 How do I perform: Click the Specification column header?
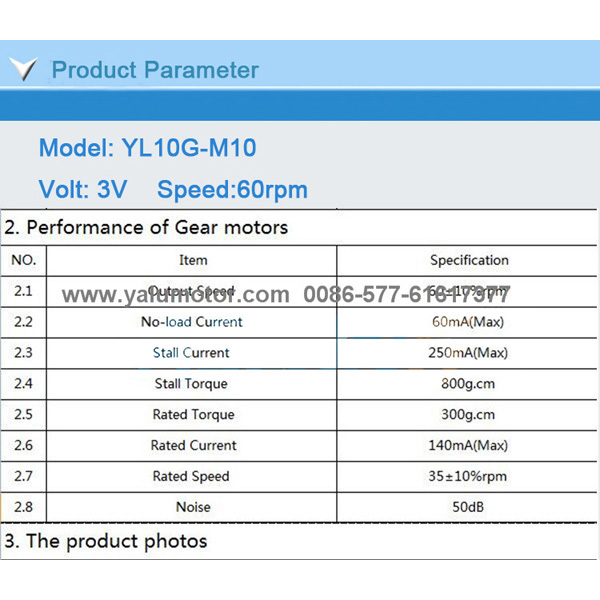469,261
